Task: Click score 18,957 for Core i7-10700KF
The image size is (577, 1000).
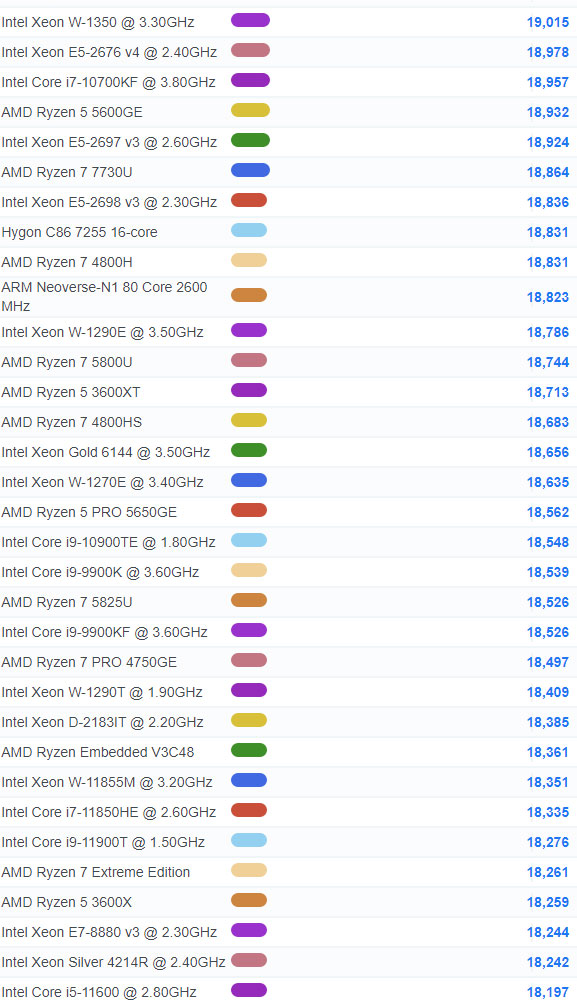Action: click(x=548, y=82)
